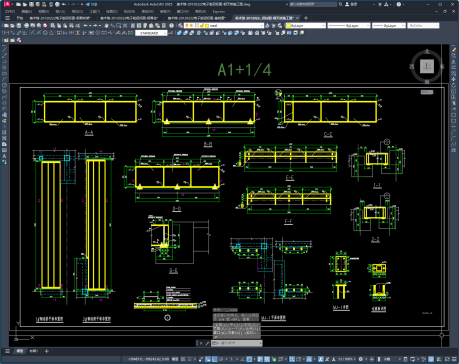
Task: Toggle ortho mode in status bar
Action: [x=214, y=359]
